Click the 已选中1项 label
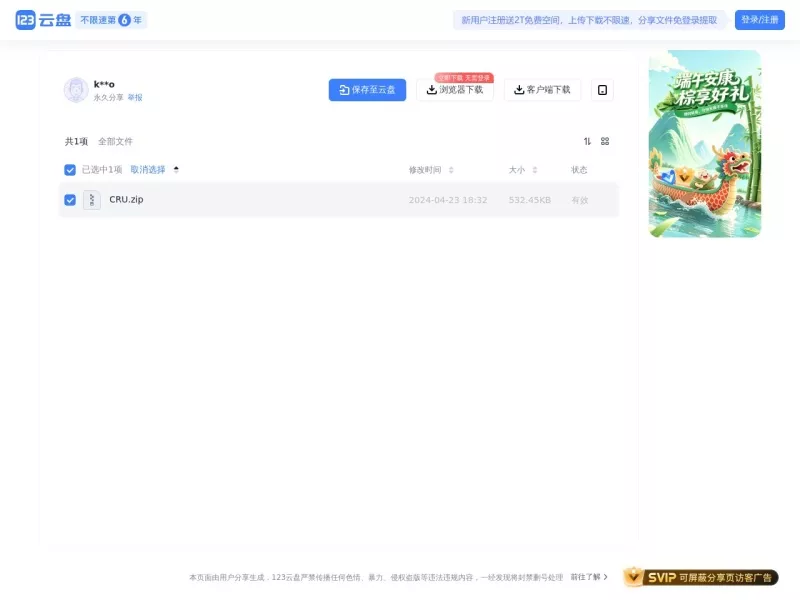The width and height of the screenshot is (800, 600). (x=102, y=169)
